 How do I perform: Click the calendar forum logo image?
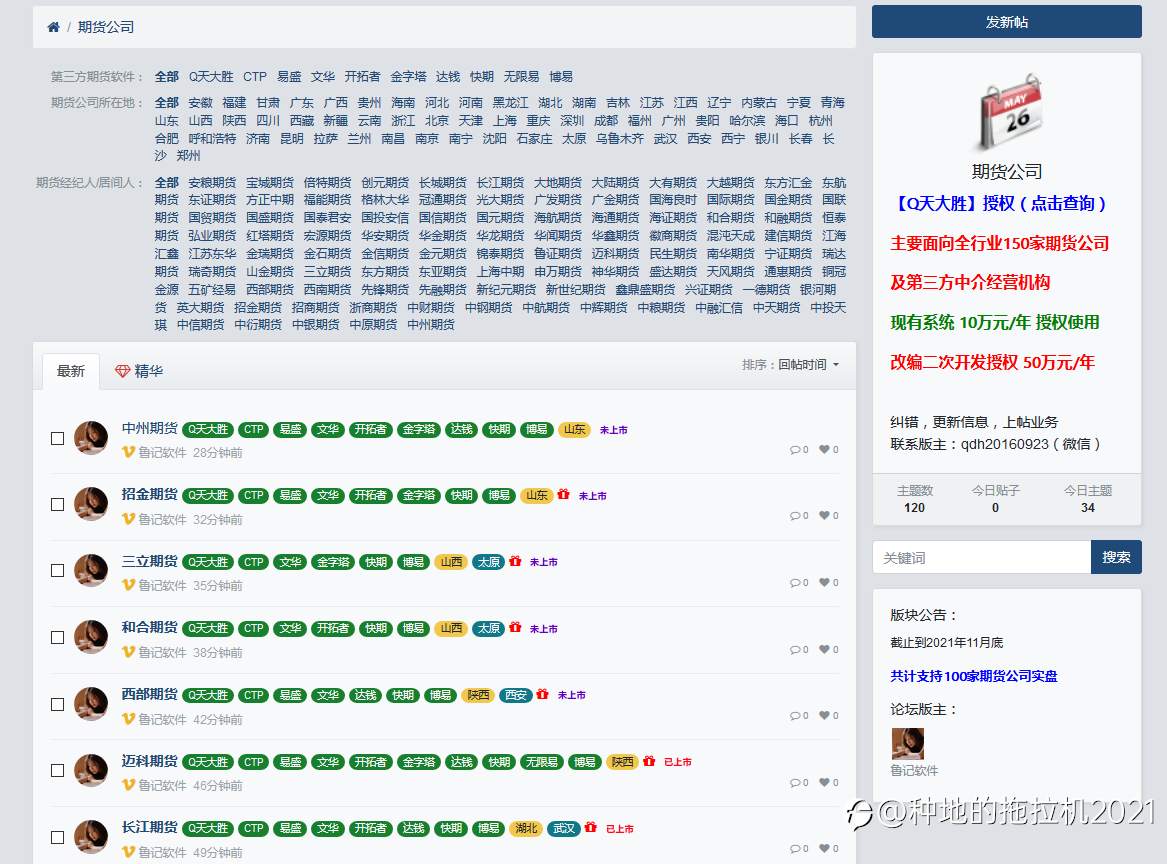[x=1008, y=112]
